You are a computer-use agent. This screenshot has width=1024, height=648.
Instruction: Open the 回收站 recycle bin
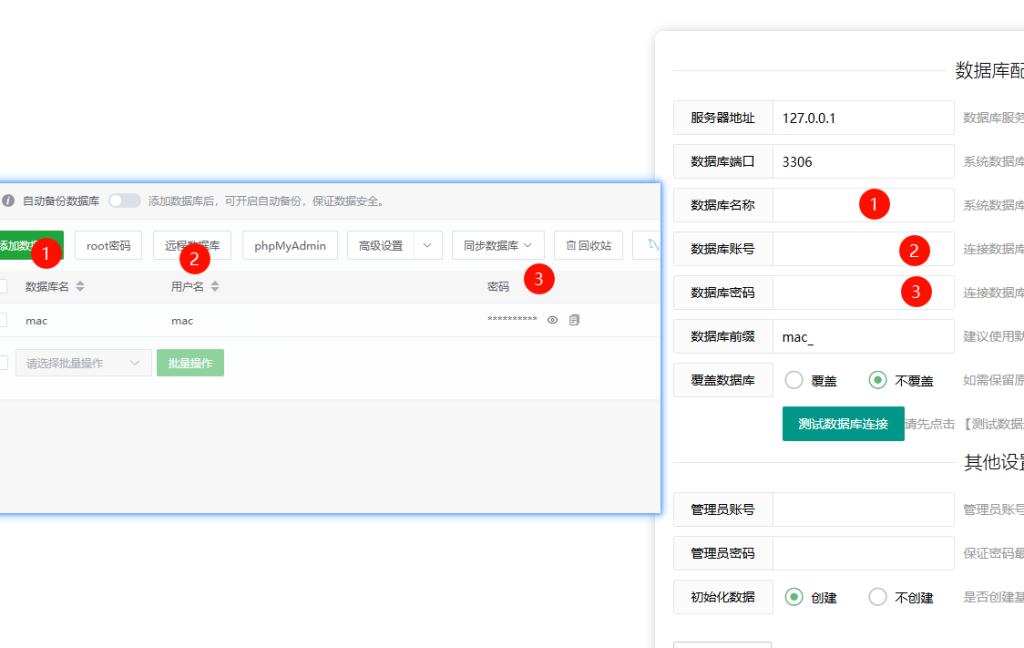(x=588, y=246)
